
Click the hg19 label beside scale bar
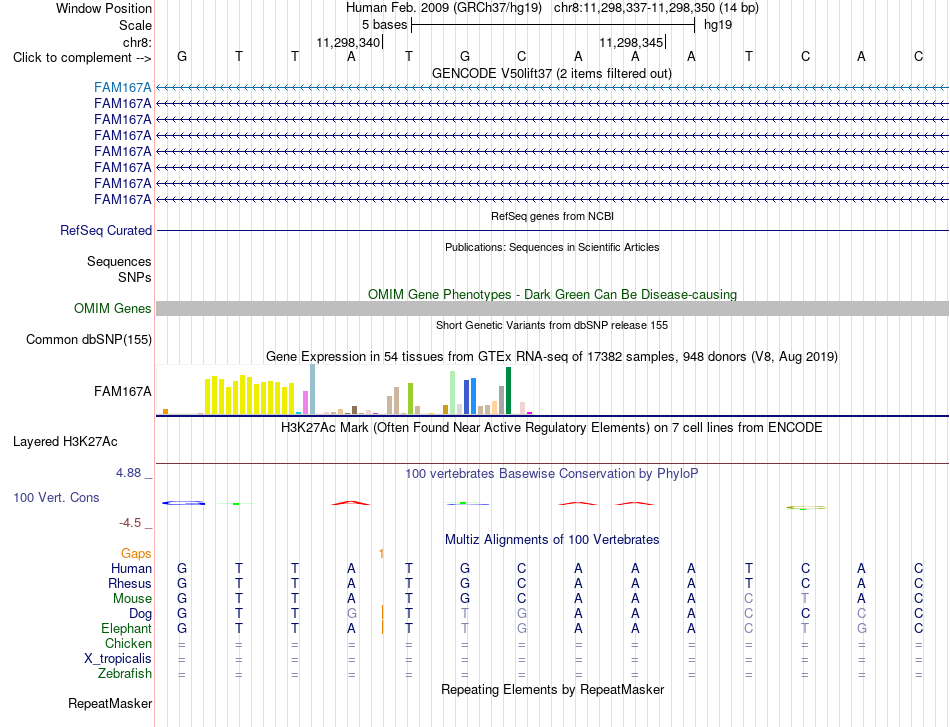(x=718, y=25)
